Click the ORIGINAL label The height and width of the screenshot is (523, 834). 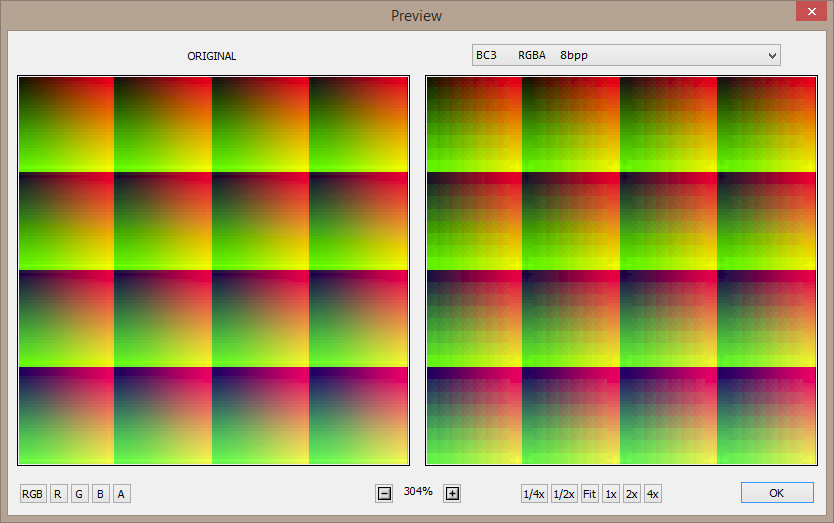pos(212,56)
